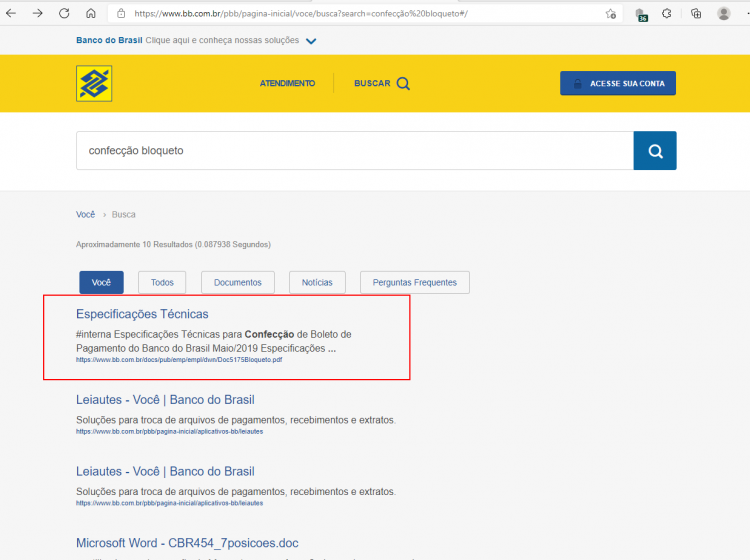
Task: Click the 'confecção bloqueto' search field
Action: pos(355,151)
